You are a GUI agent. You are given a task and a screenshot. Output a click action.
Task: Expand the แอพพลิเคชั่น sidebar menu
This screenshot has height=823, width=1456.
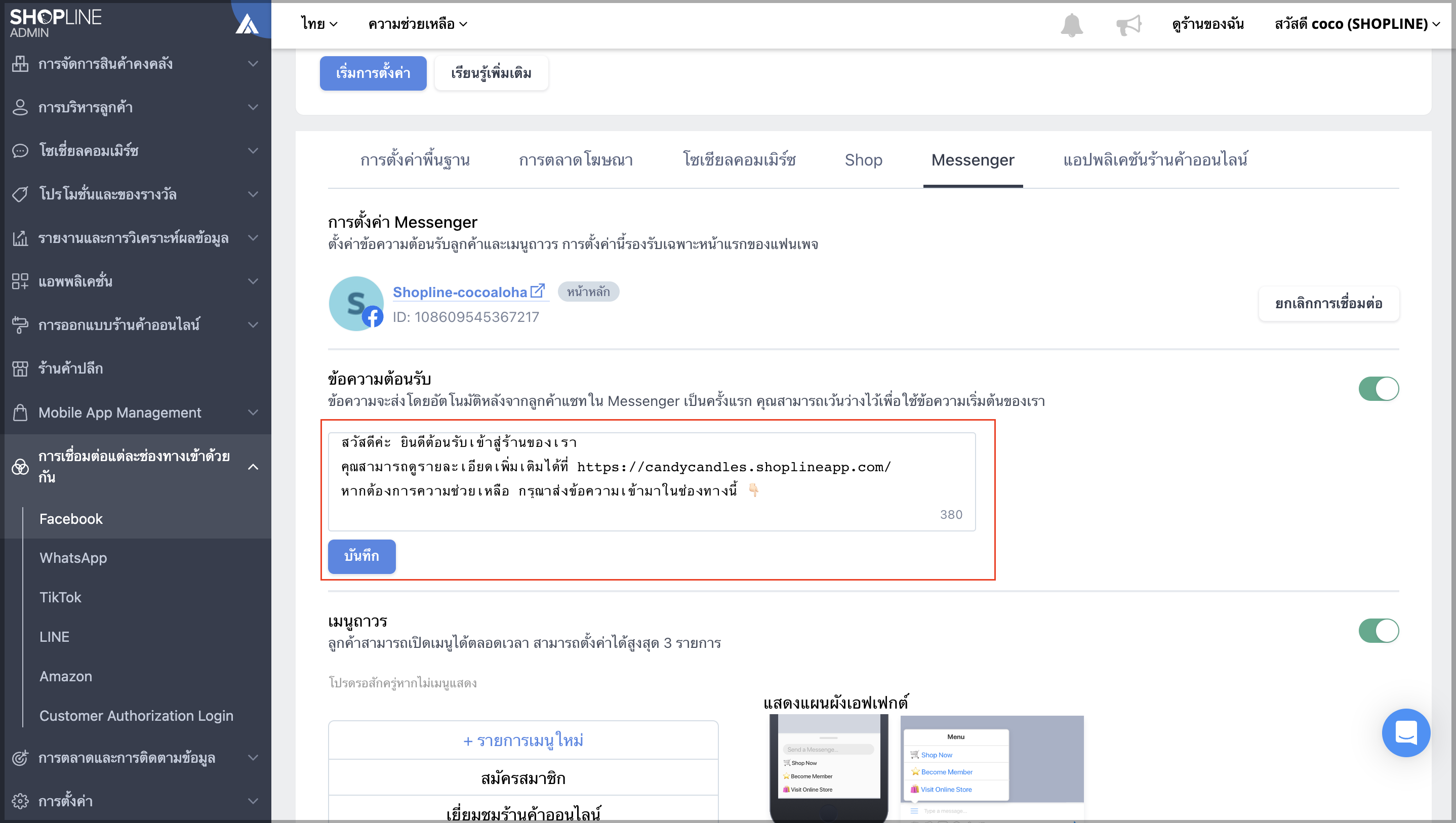(136, 281)
